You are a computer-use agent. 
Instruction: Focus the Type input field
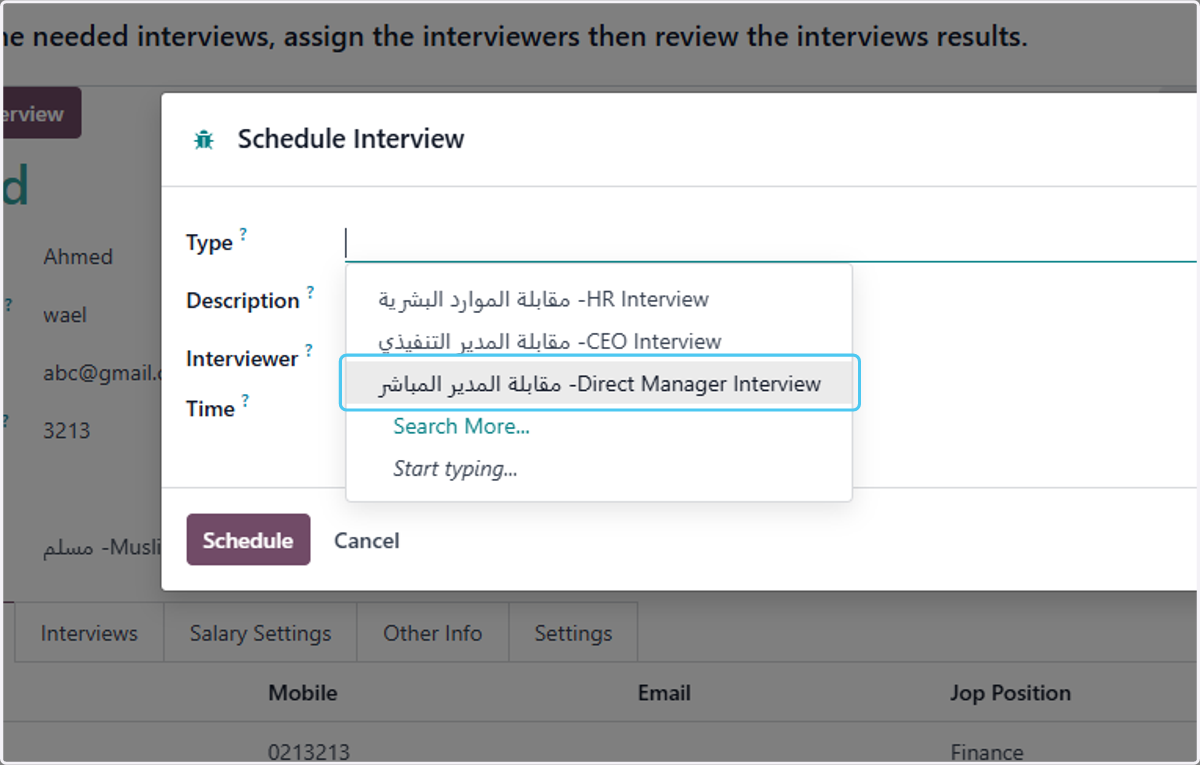[x=770, y=243]
